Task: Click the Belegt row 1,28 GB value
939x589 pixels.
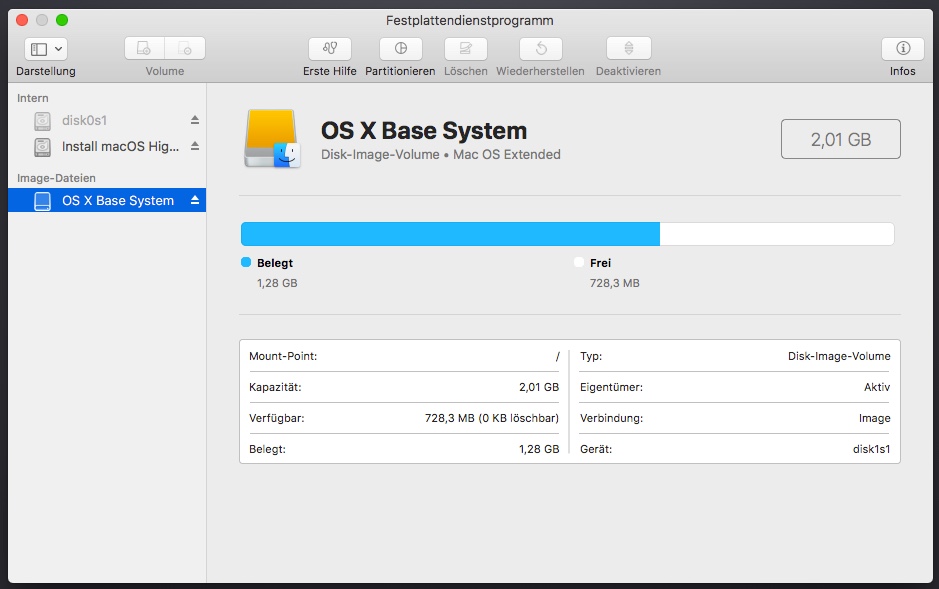Action: click(x=539, y=449)
